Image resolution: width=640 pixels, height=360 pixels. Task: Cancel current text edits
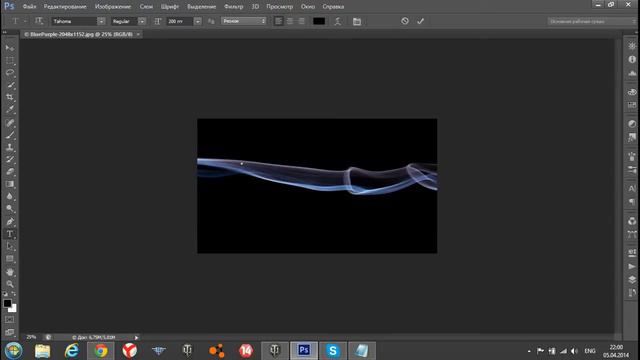point(404,21)
